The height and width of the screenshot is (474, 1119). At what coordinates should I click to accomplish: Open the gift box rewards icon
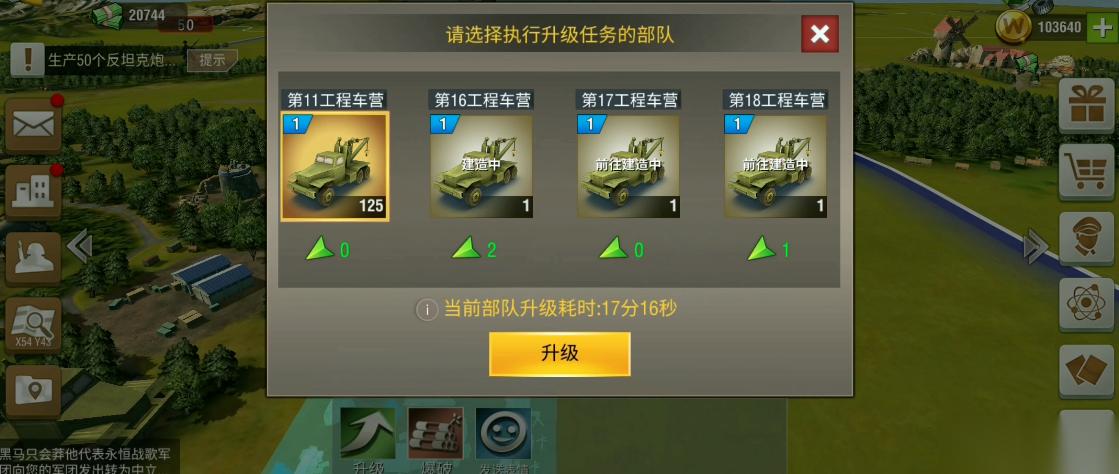click(x=1086, y=106)
